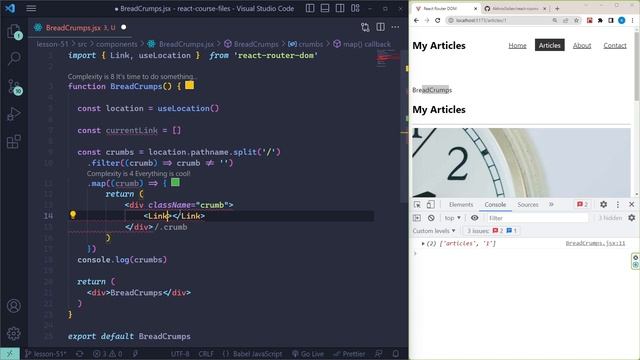Click the Open Changes compare icon in editor toolbar
This screenshot has height=360, width=640.
[x=365, y=27]
